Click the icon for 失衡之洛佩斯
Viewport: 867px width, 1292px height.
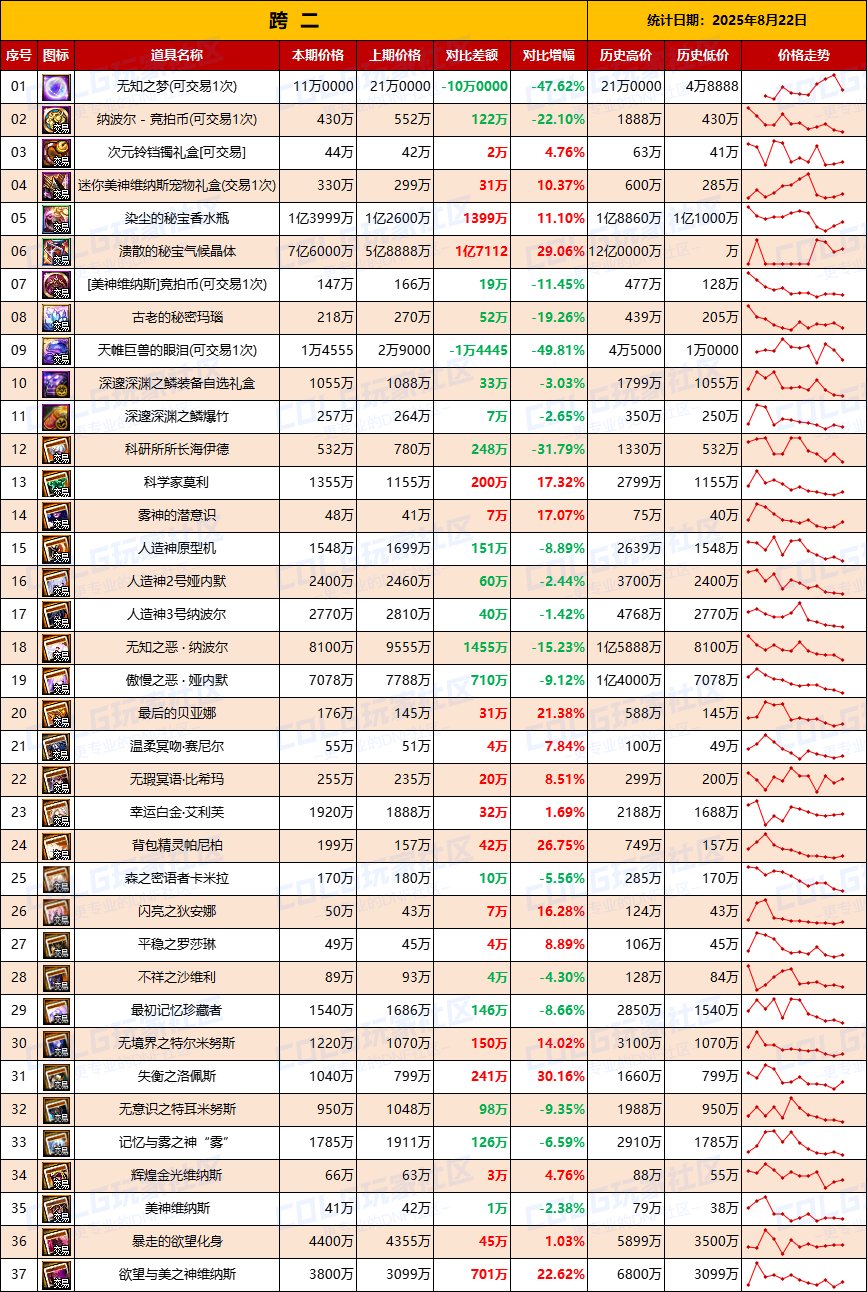[x=56, y=1077]
